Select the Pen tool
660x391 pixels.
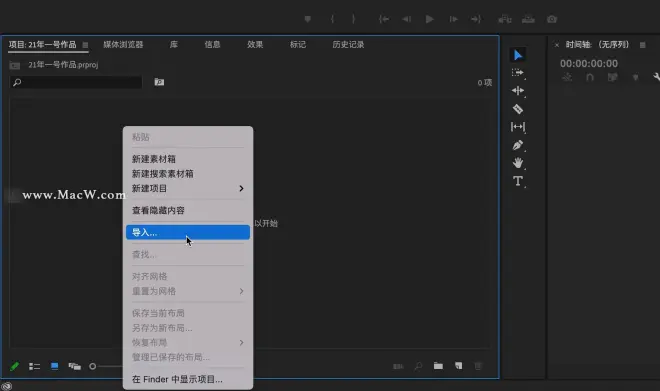518,145
